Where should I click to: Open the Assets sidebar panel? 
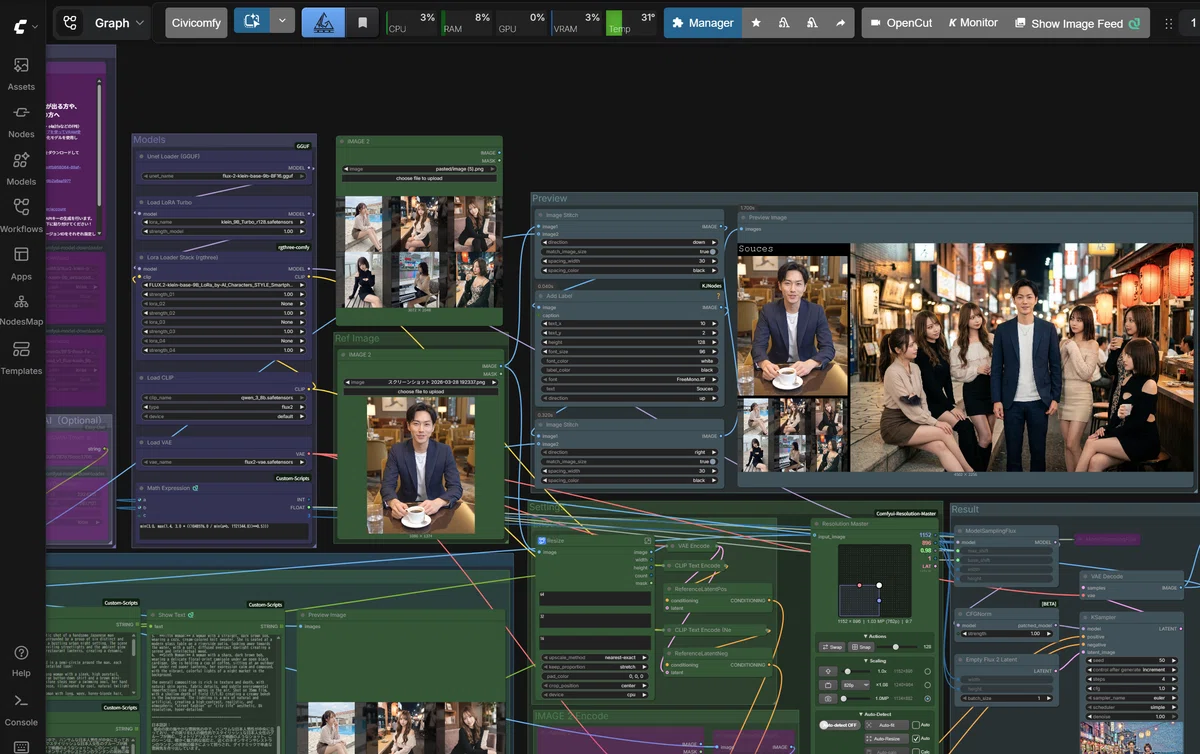click(x=21, y=75)
